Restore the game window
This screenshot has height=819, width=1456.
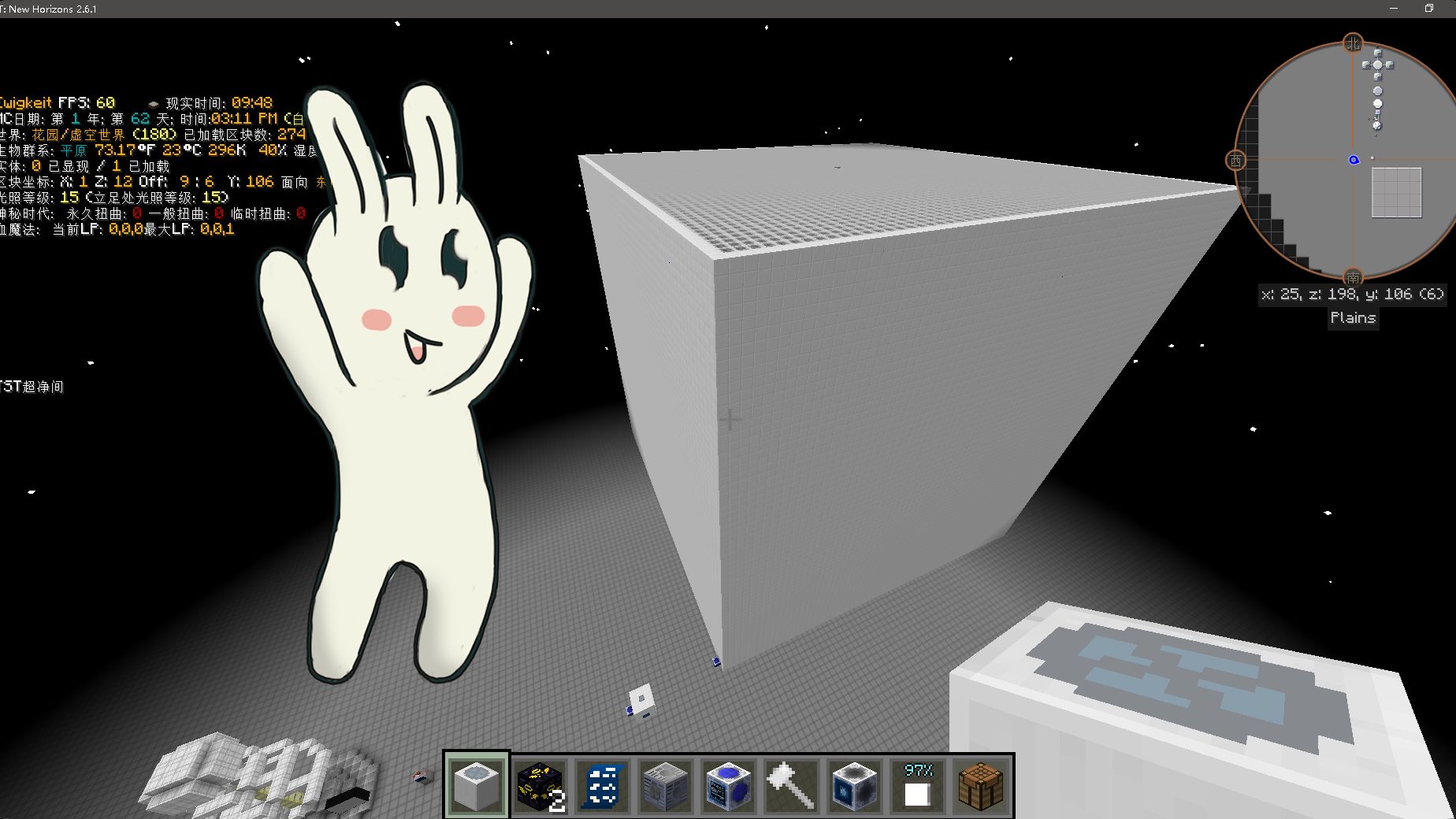1428,9
